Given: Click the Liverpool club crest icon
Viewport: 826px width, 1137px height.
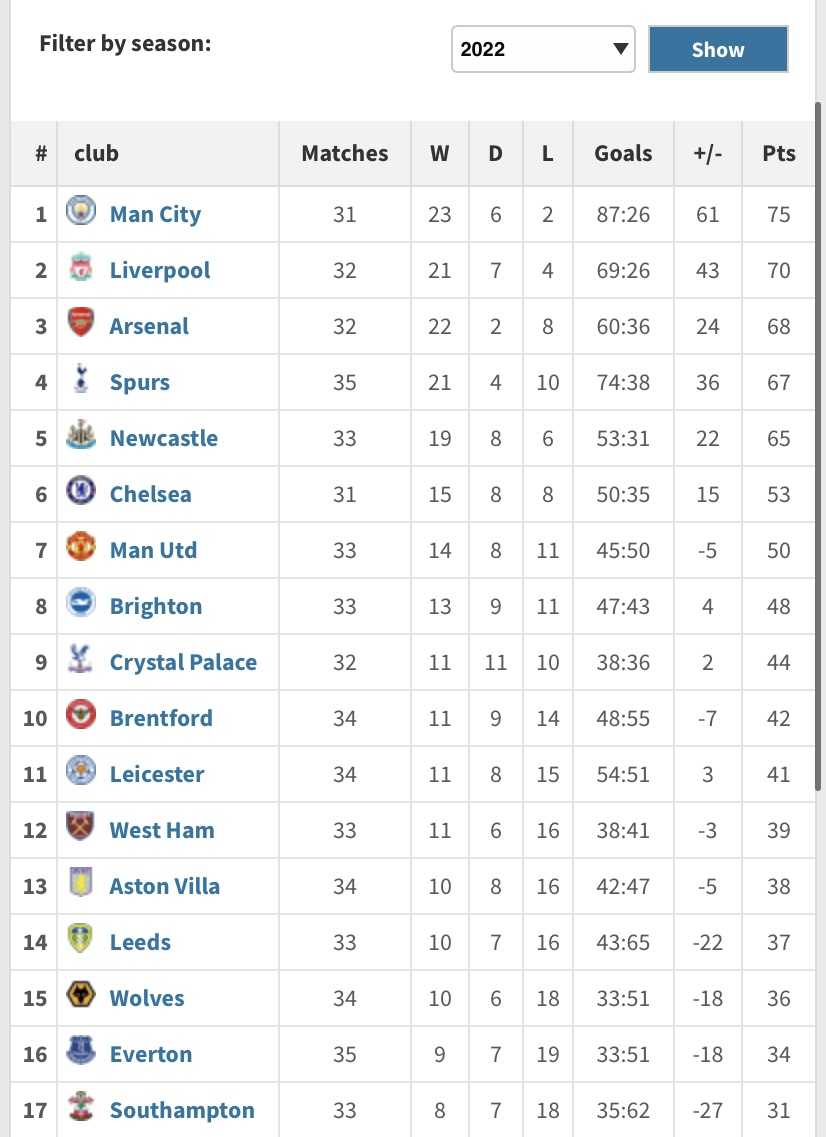Looking at the screenshot, I should 80,268.
